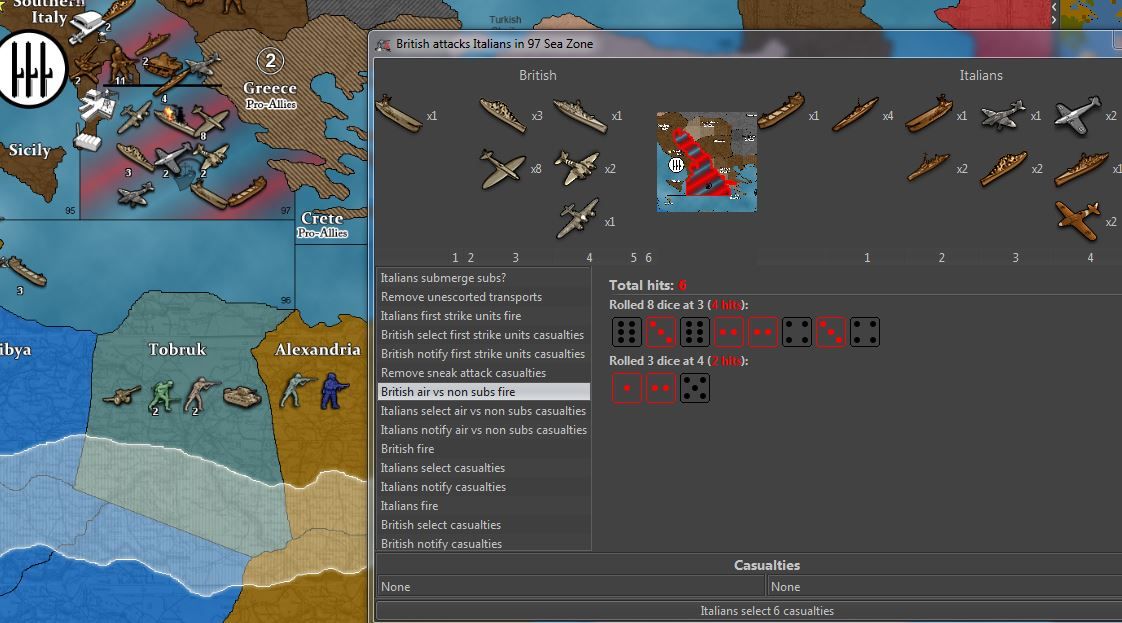Viewport: 1122px width, 623px height.
Task: Select the British fighter x8 unit icon
Action: [502, 169]
